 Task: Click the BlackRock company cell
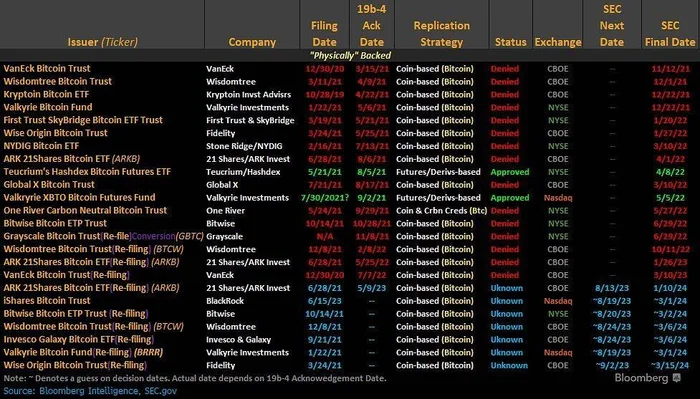225,301
